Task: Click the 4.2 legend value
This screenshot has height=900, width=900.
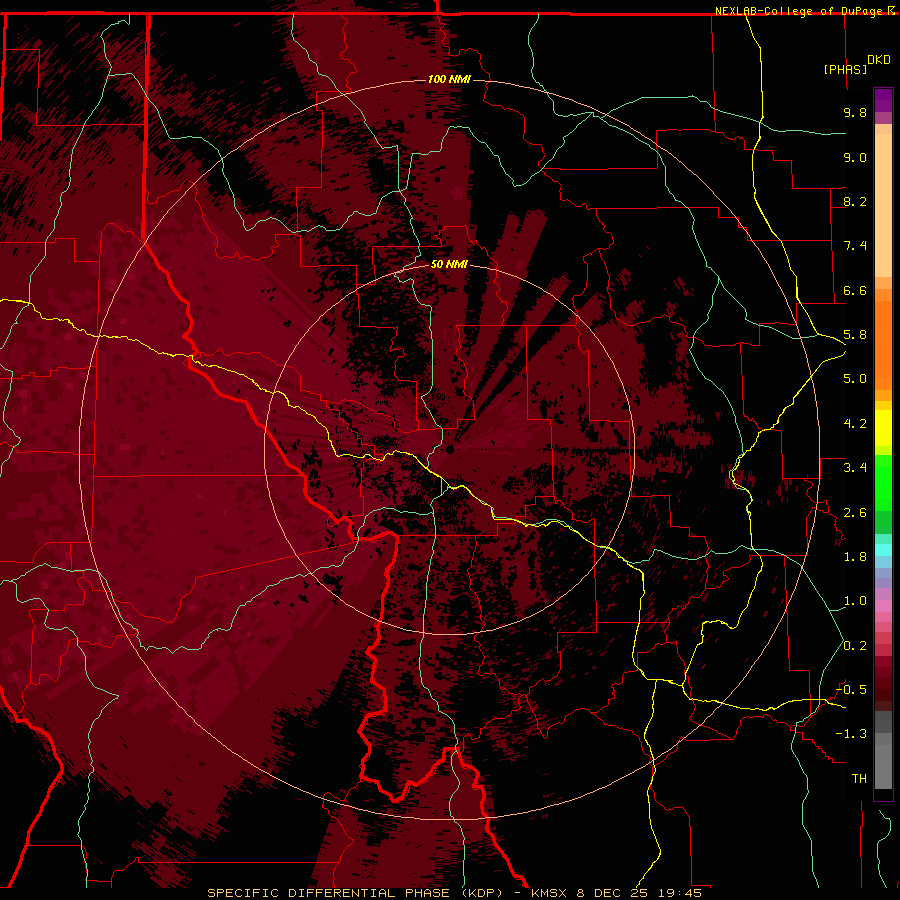Action: click(855, 424)
